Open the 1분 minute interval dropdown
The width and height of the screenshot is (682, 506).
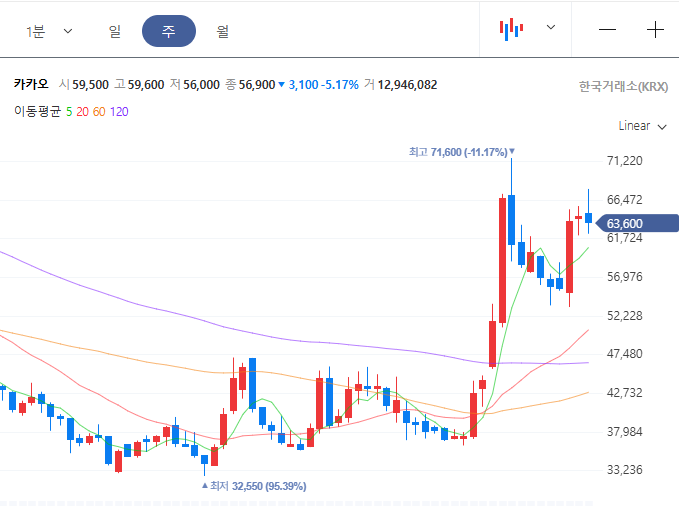coord(49,31)
